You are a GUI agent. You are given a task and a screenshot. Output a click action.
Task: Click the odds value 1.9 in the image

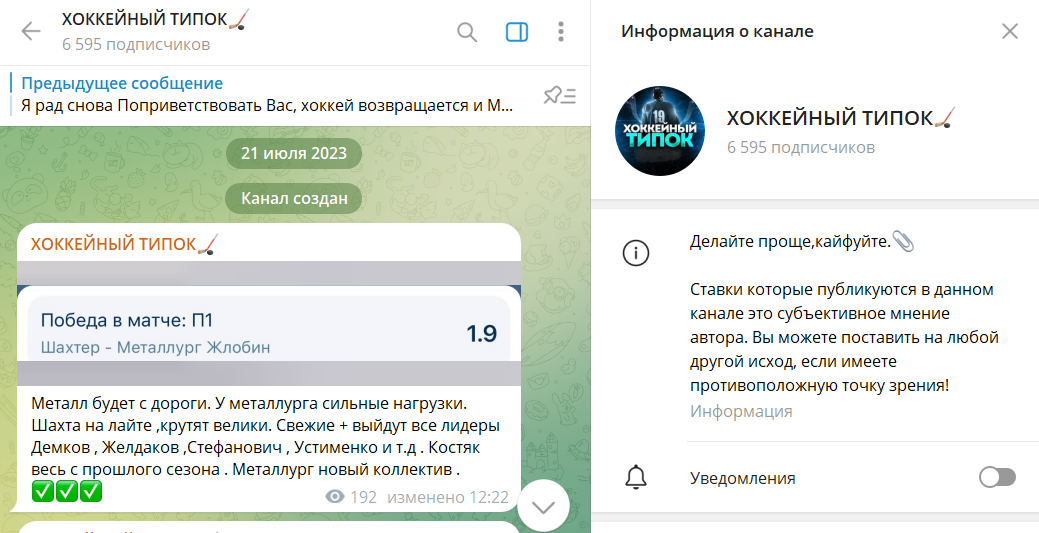tap(482, 333)
